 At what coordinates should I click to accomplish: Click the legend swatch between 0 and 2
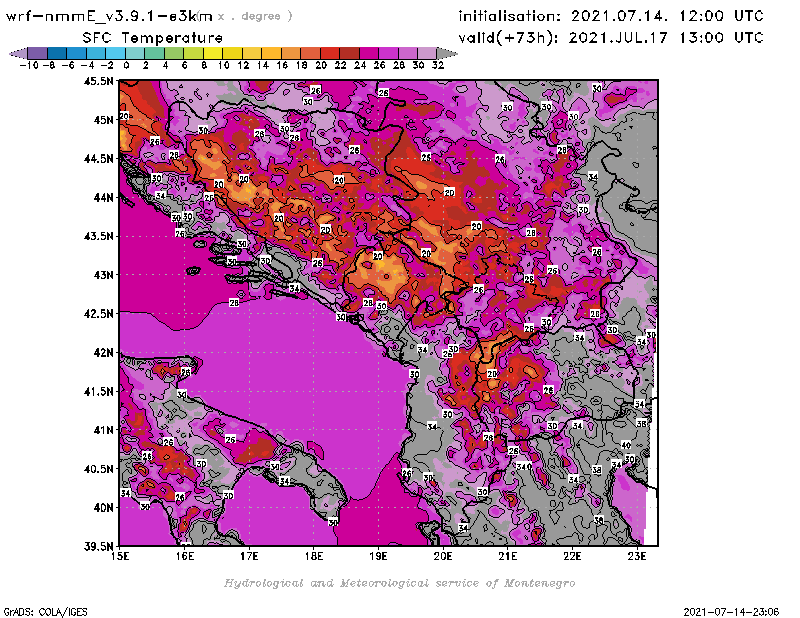(x=135, y=53)
